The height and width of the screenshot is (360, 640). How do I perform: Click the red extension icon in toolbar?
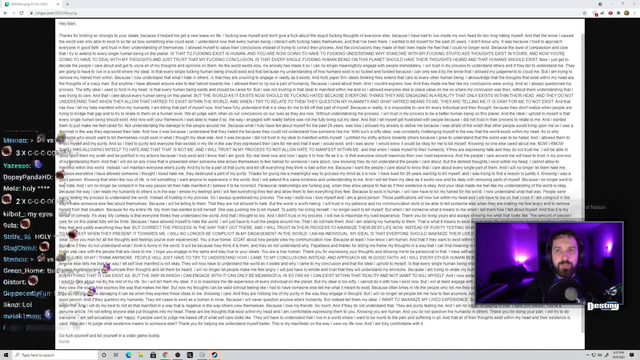(611, 13)
